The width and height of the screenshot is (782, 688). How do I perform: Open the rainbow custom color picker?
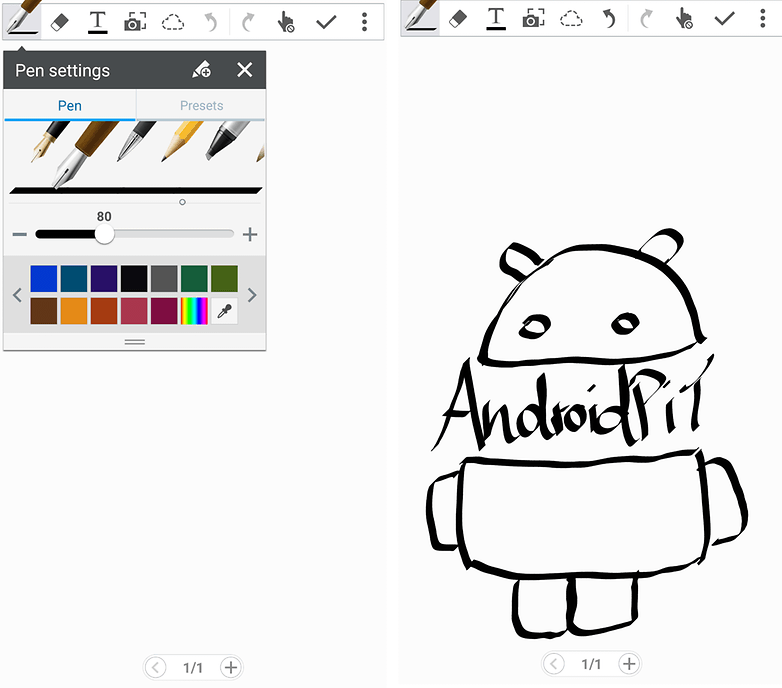194,311
